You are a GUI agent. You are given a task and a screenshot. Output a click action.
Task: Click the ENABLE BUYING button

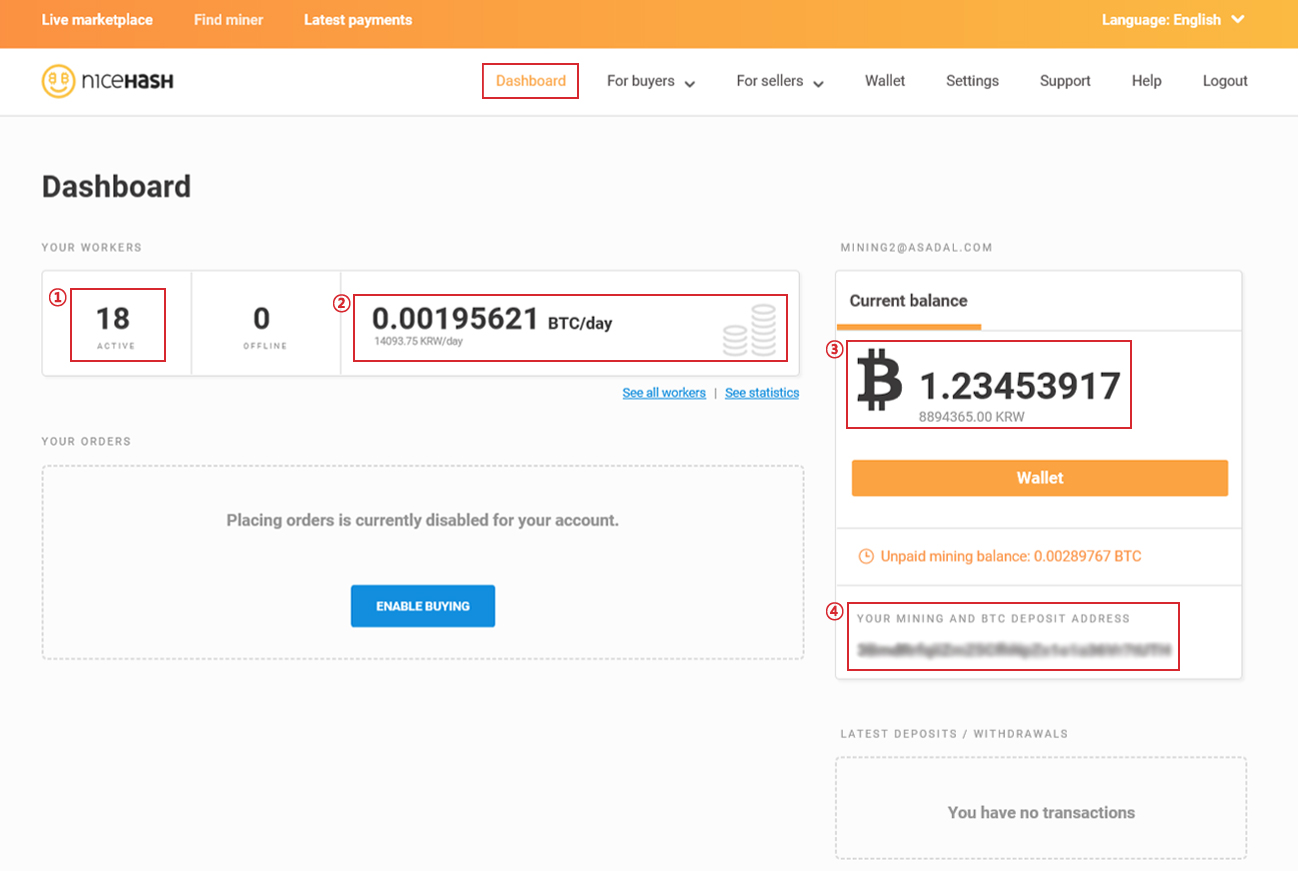(423, 606)
